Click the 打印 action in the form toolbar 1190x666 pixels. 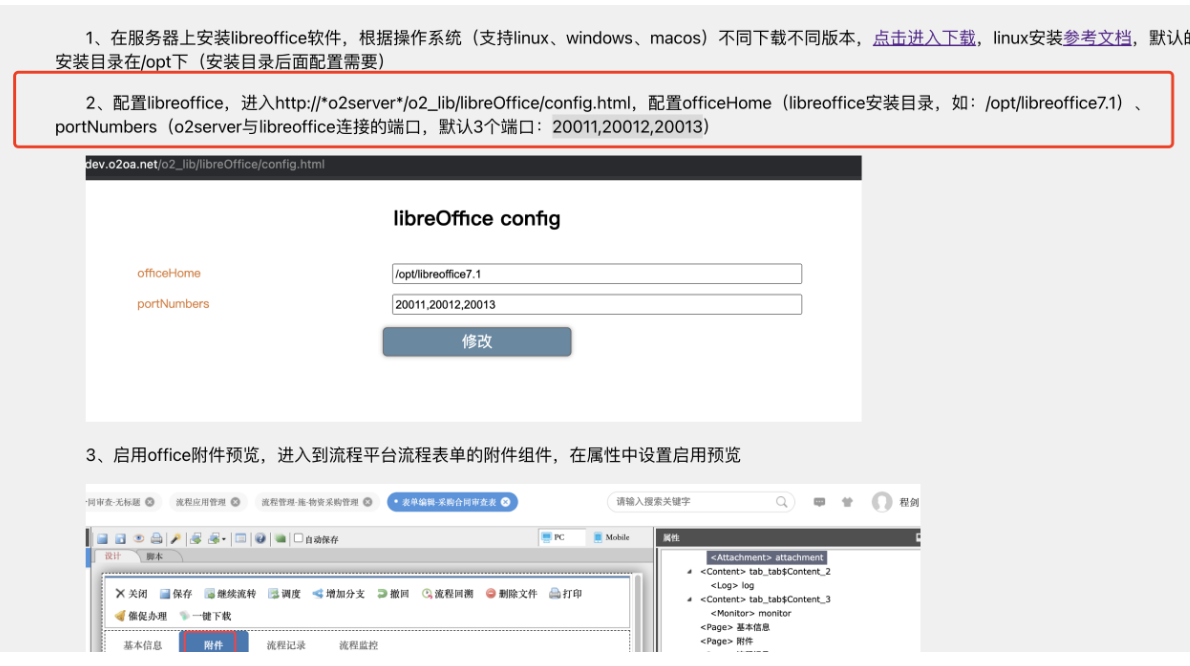coord(565,593)
